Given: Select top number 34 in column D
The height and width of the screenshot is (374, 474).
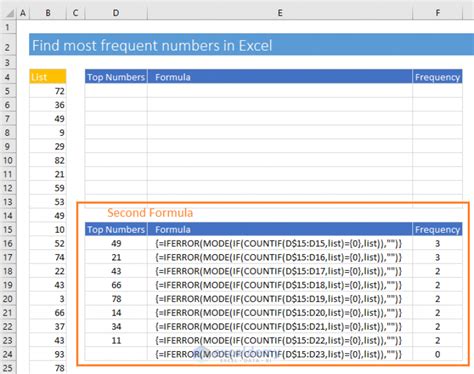Looking at the screenshot, I should coord(116,326).
